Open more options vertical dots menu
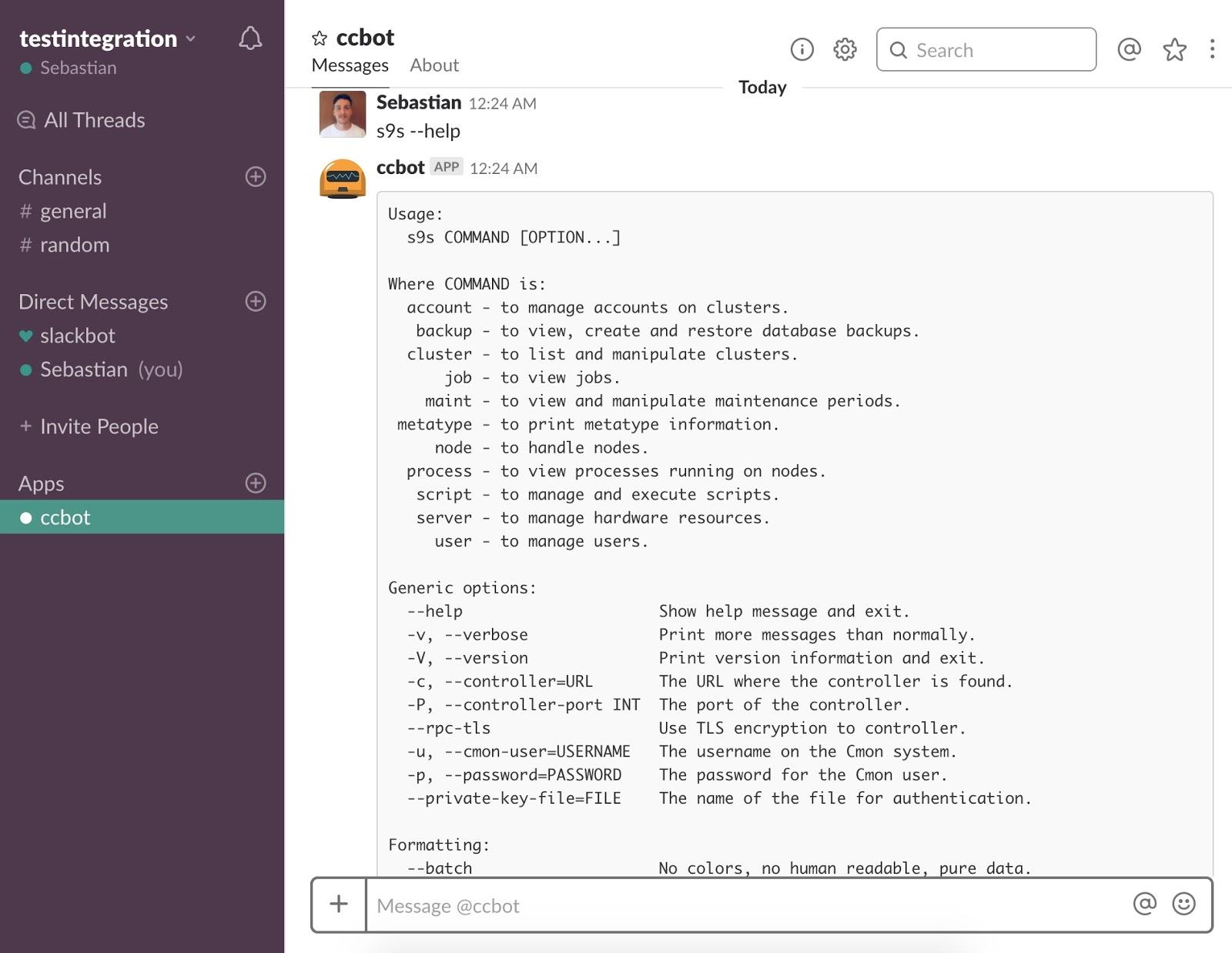Viewport: 1232px width, 953px height. click(1212, 49)
